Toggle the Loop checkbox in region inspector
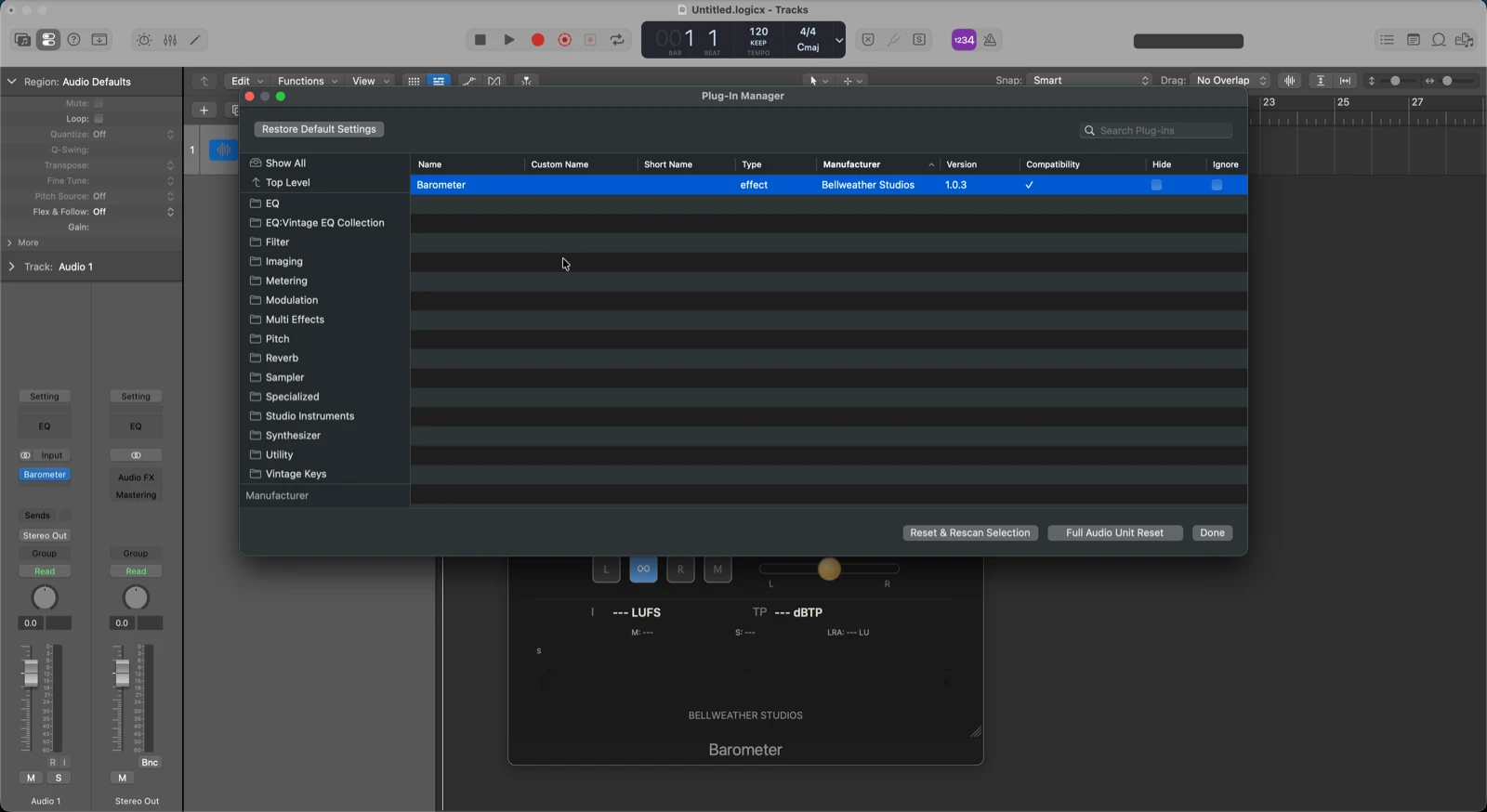This screenshot has height=812, width=1487. [99, 119]
